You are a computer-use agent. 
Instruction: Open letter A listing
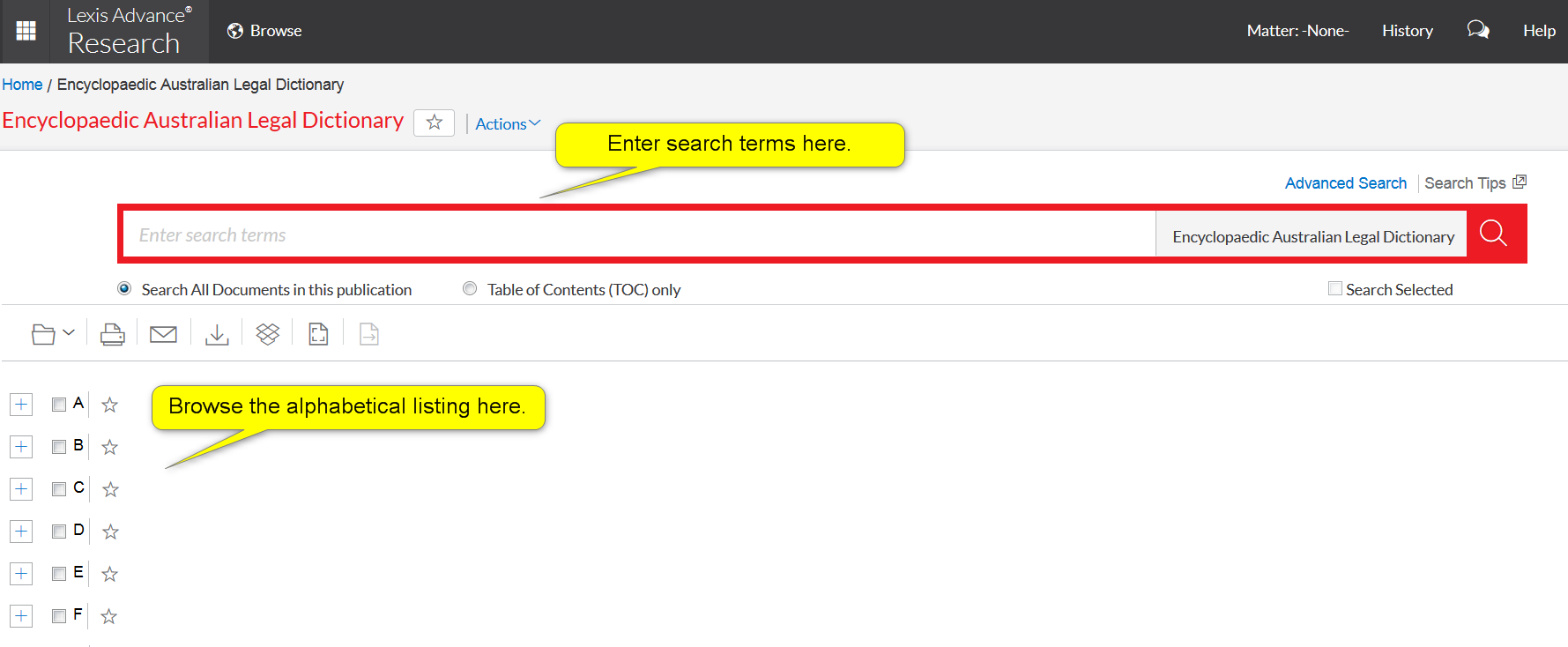pos(78,403)
